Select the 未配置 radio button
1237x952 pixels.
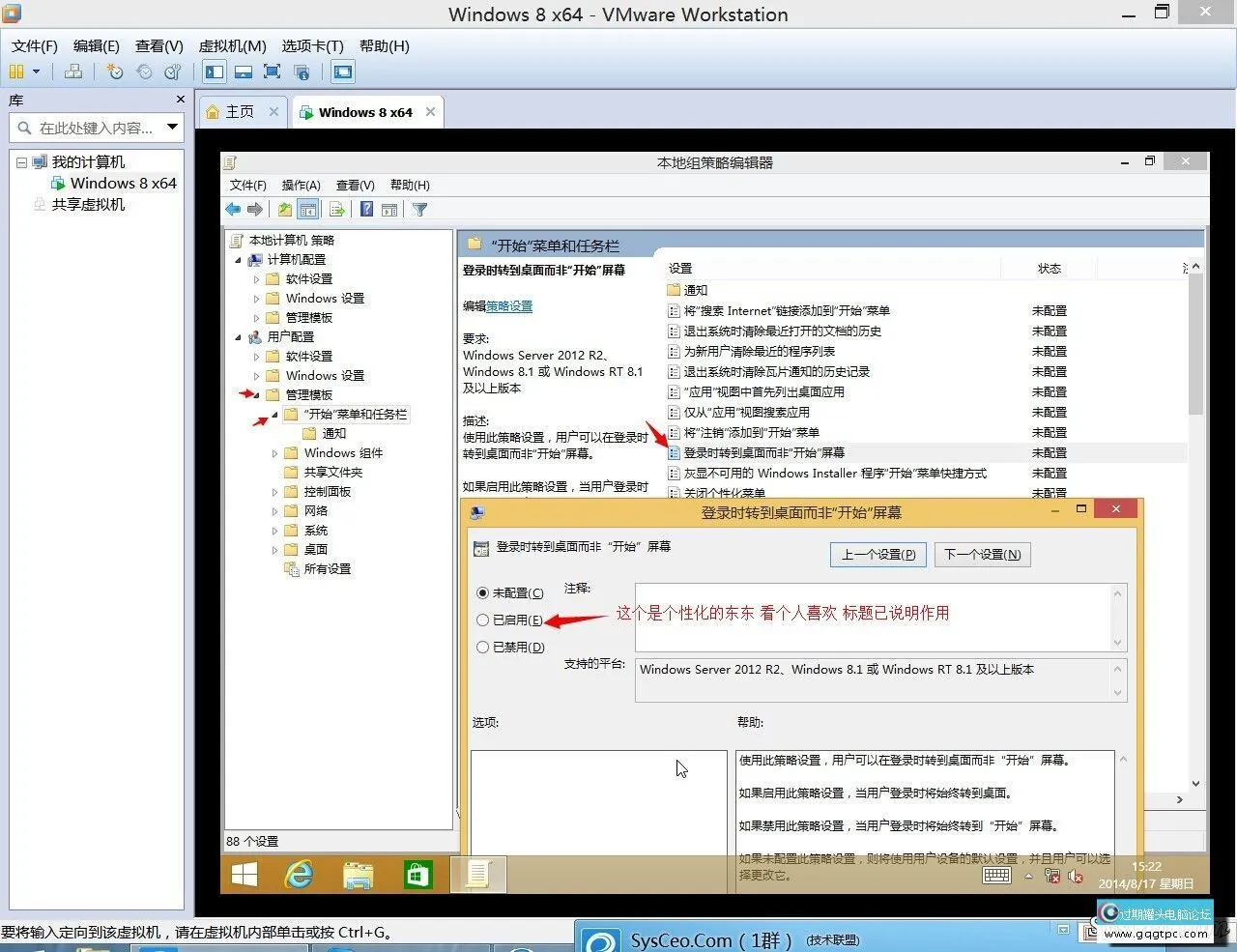[x=482, y=592]
